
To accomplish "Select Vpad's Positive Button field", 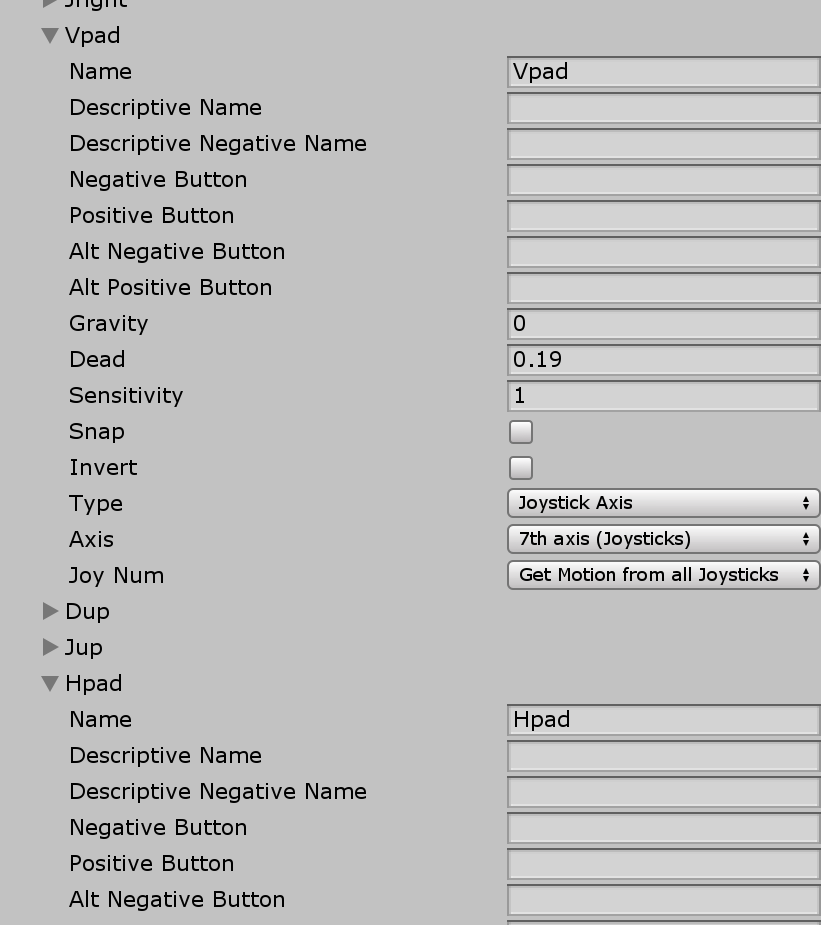I will pyautogui.click(x=663, y=215).
